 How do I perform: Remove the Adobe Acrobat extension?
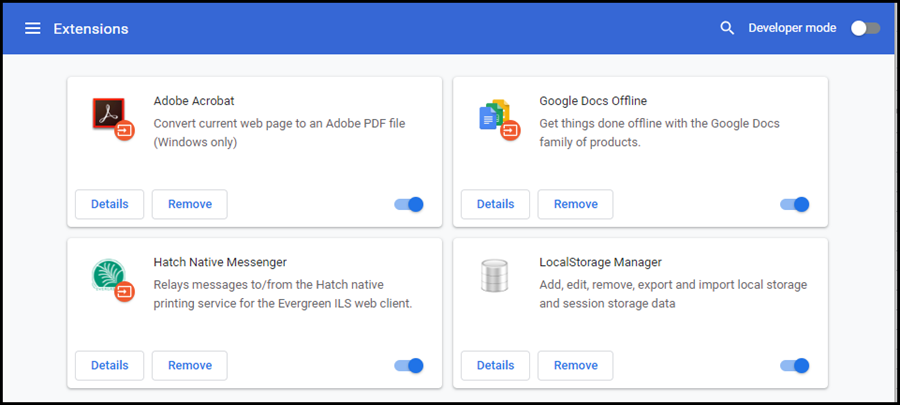pos(189,204)
